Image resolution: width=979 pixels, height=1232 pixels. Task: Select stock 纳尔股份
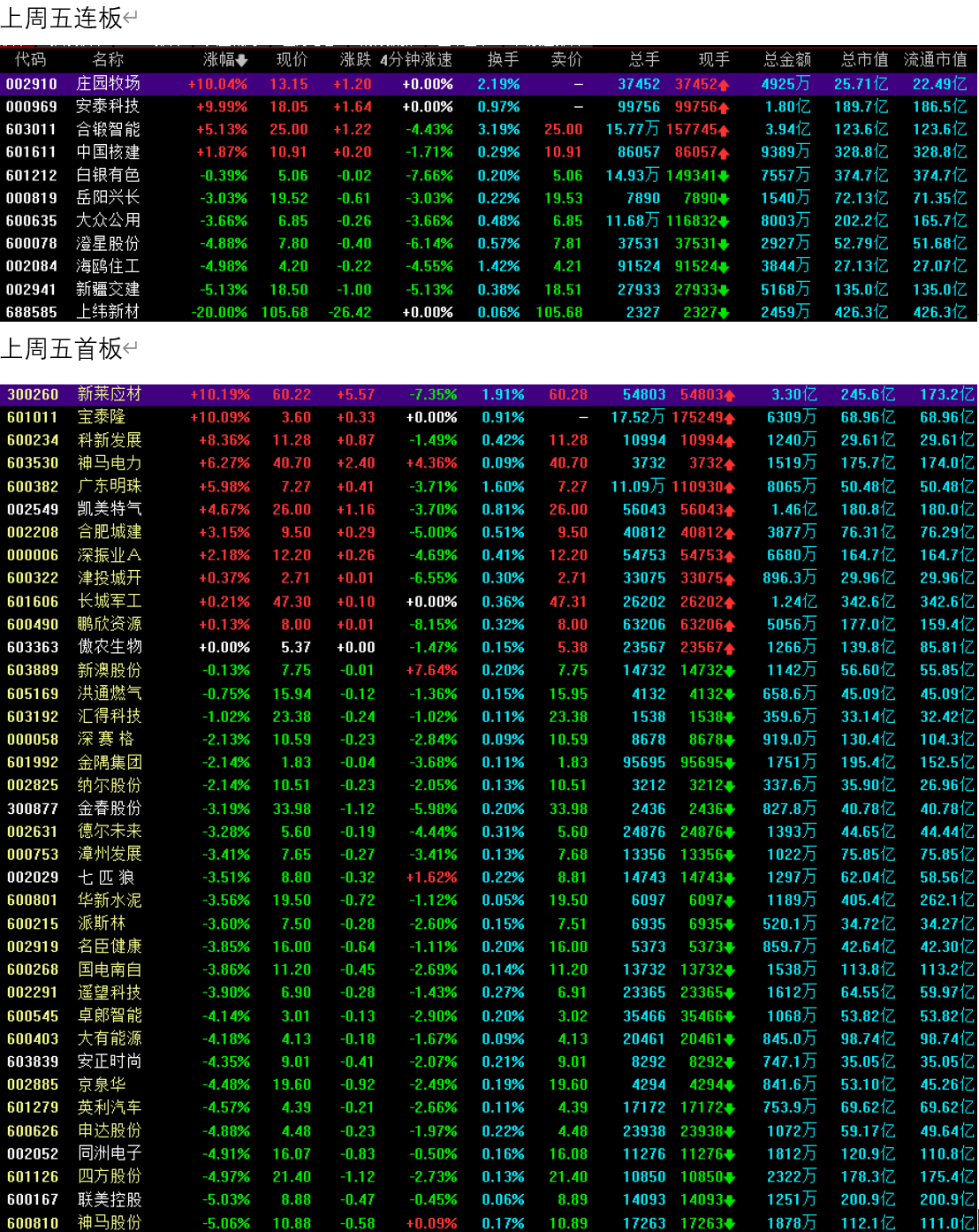[110, 785]
